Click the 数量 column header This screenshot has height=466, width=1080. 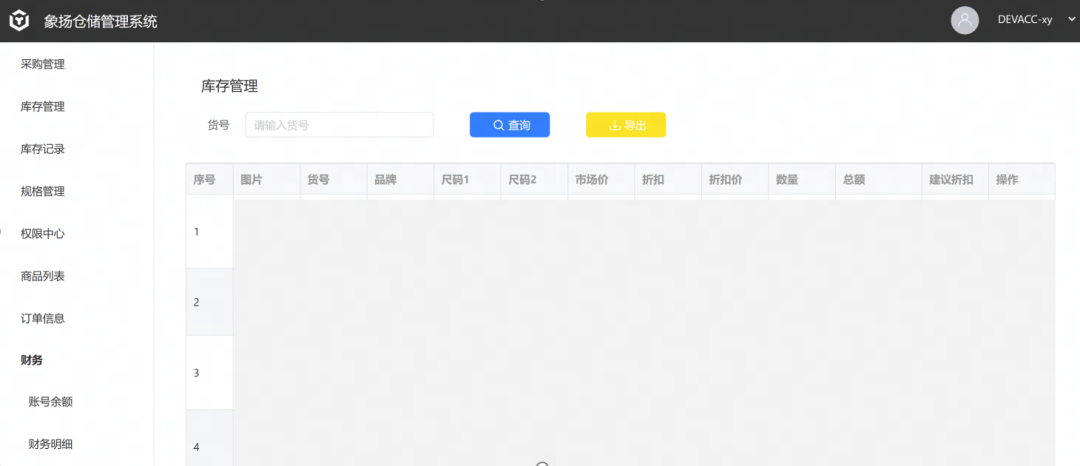(801, 180)
